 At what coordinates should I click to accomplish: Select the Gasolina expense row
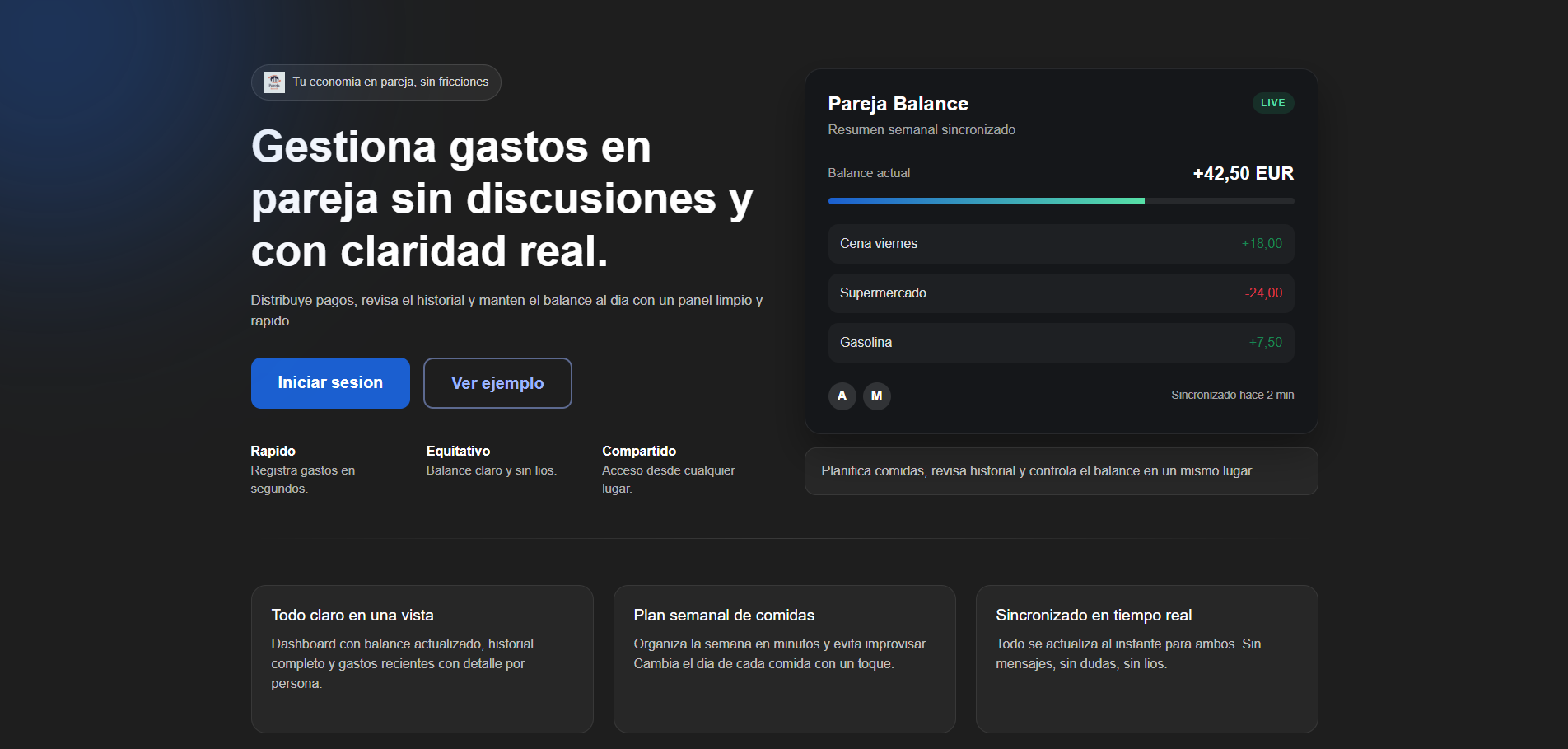click(x=1060, y=343)
